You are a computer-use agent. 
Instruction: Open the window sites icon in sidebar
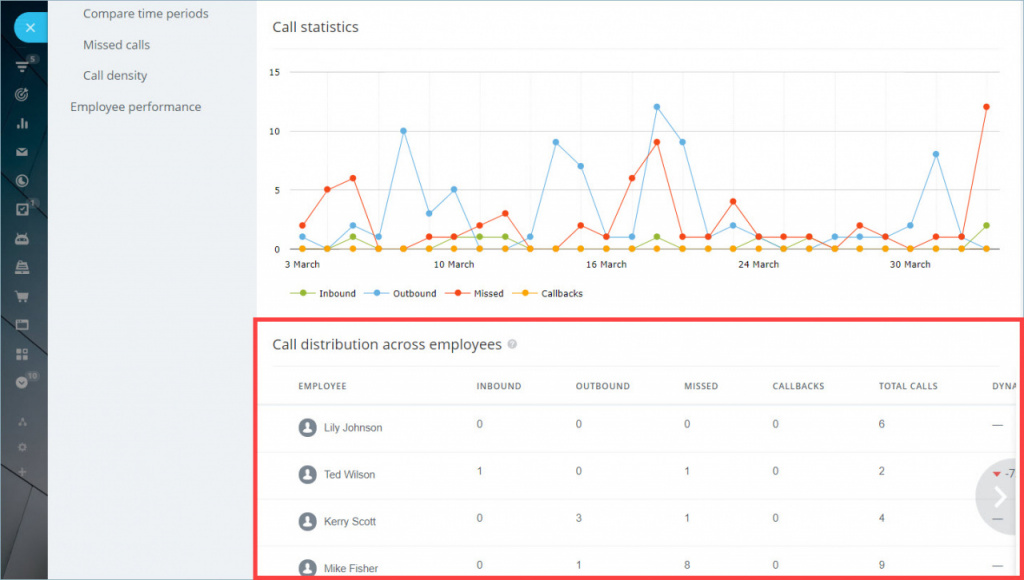point(22,325)
